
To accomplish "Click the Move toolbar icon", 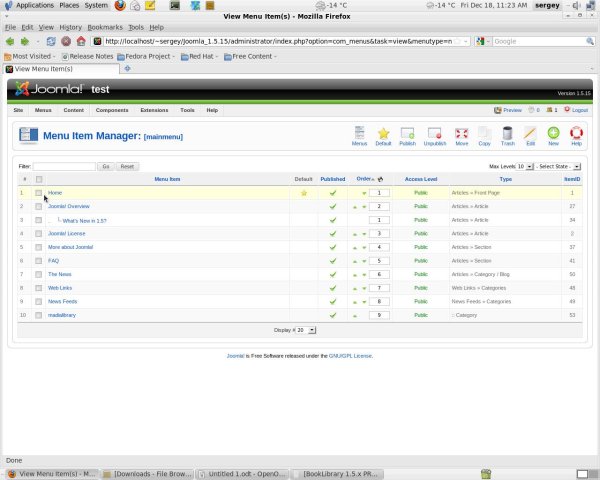I will coord(461,136).
